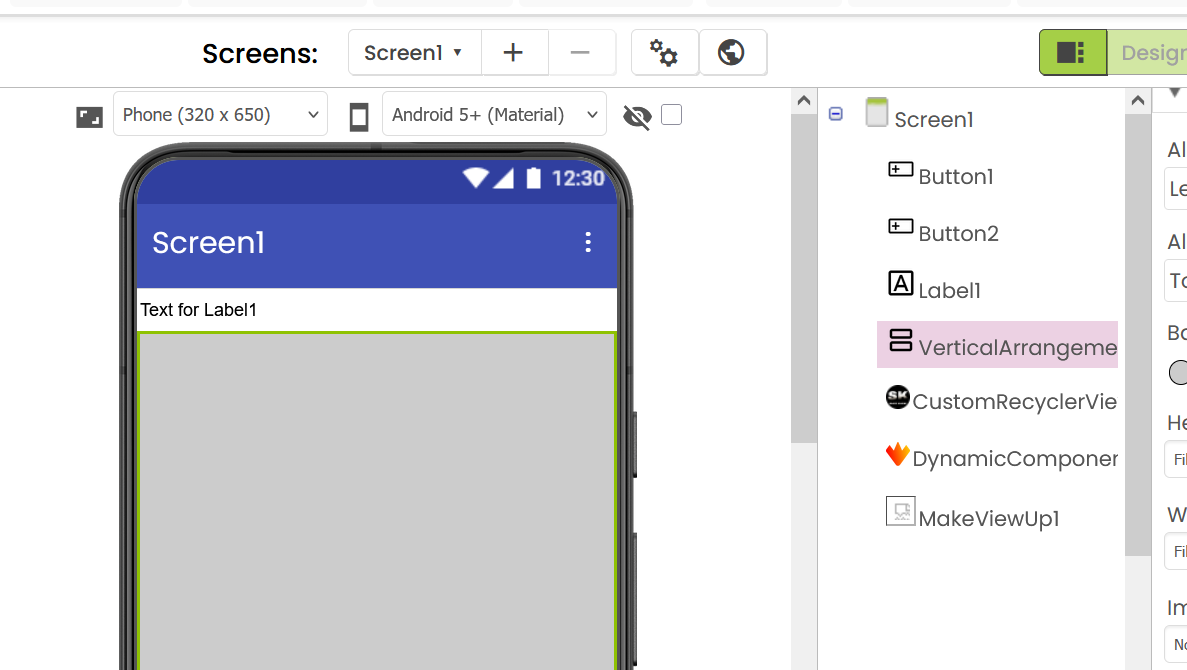Remove screen with minus button

pyautogui.click(x=581, y=53)
